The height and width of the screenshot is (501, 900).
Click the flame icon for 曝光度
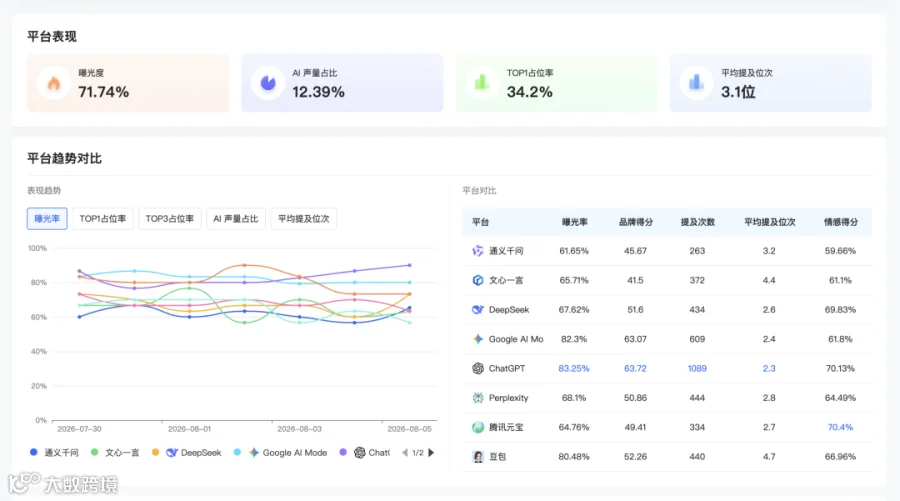tap(54, 83)
